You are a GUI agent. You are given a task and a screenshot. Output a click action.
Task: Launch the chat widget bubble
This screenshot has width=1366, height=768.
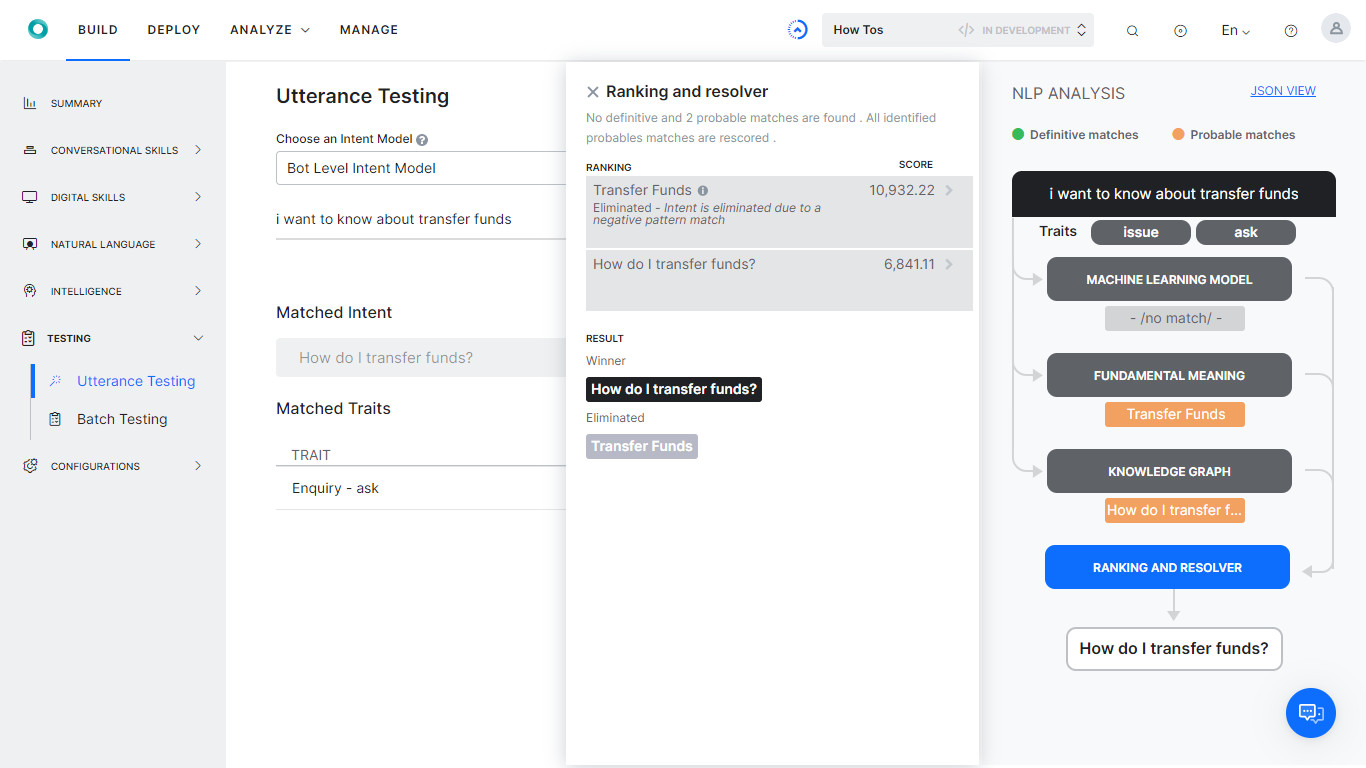pyautogui.click(x=1310, y=713)
